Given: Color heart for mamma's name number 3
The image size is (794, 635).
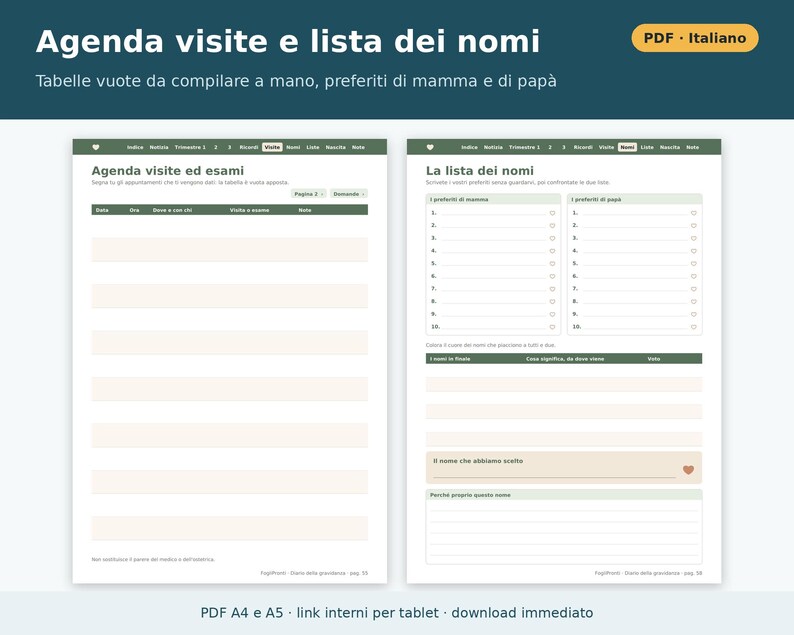Looking at the screenshot, I should pyautogui.click(x=552, y=239).
